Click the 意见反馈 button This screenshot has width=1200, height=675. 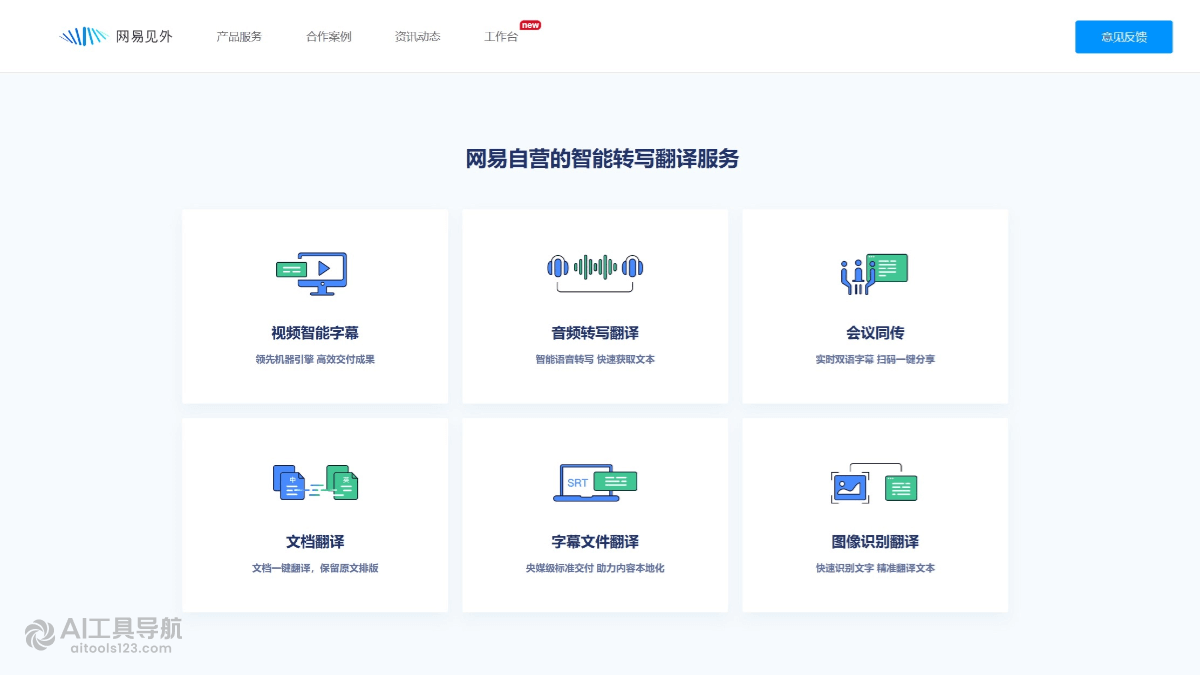pos(1124,37)
